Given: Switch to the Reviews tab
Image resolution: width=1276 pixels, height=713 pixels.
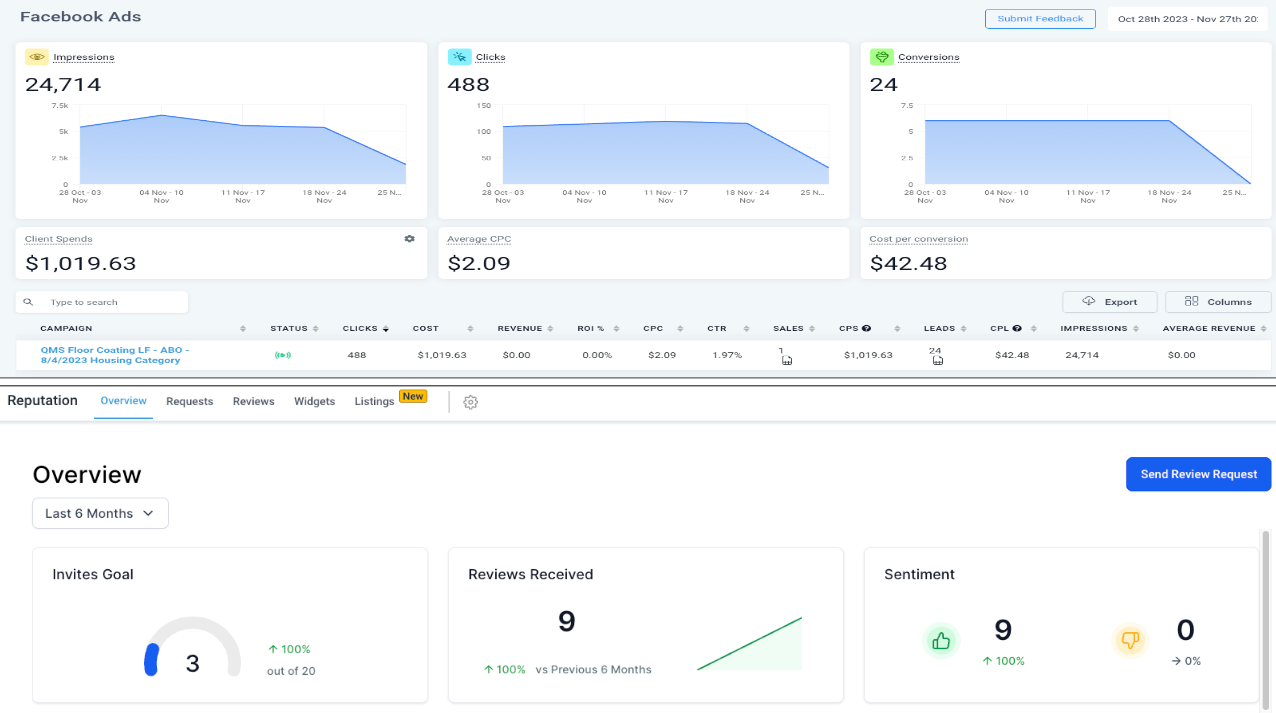Looking at the screenshot, I should coord(253,401).
